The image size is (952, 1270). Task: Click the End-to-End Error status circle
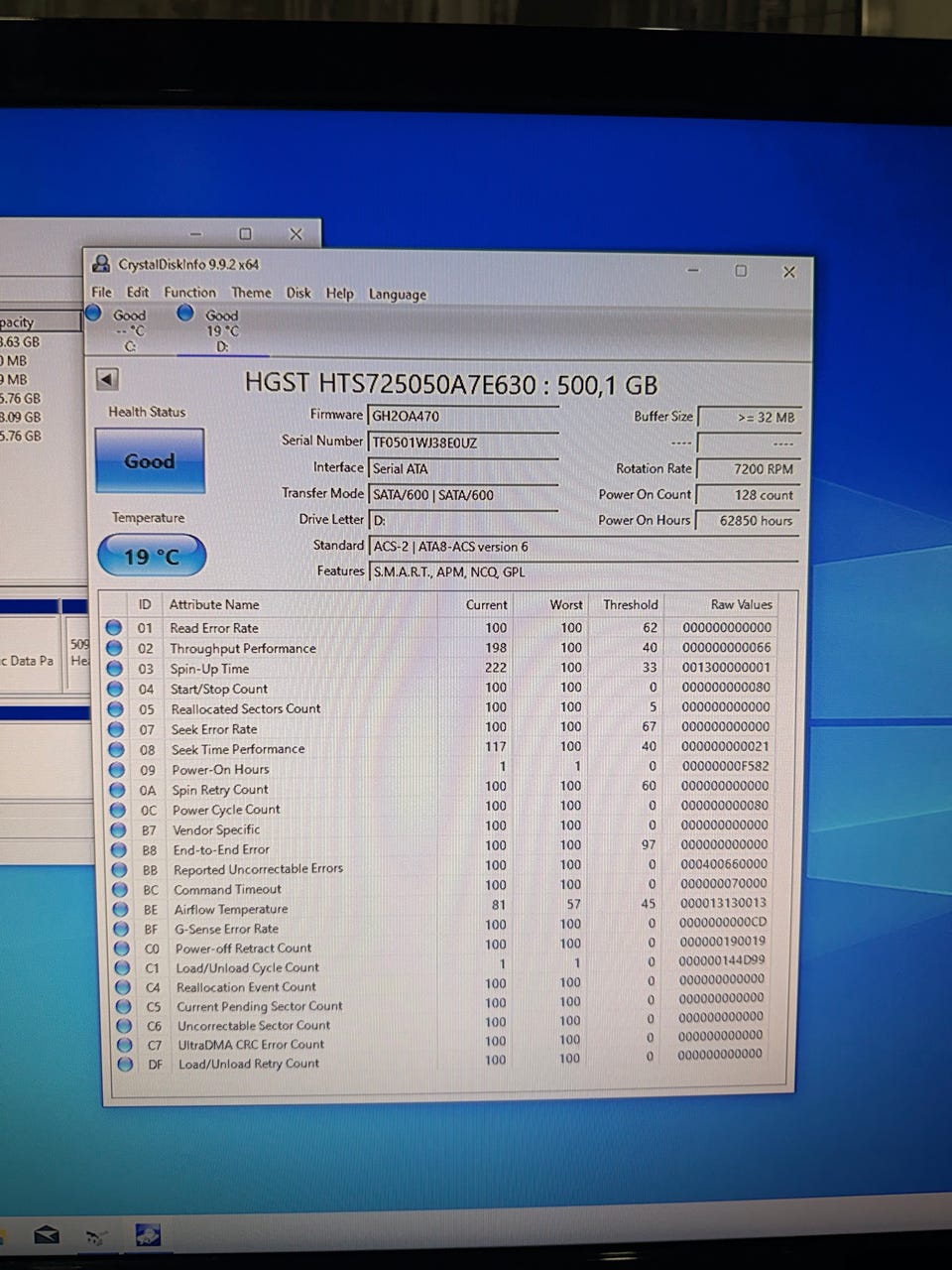coord(119,850)
